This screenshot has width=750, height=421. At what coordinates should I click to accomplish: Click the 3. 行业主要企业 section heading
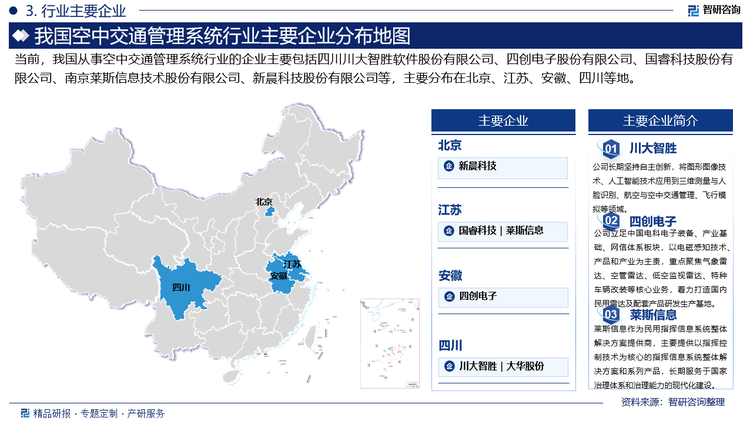(x=76, y=11)
